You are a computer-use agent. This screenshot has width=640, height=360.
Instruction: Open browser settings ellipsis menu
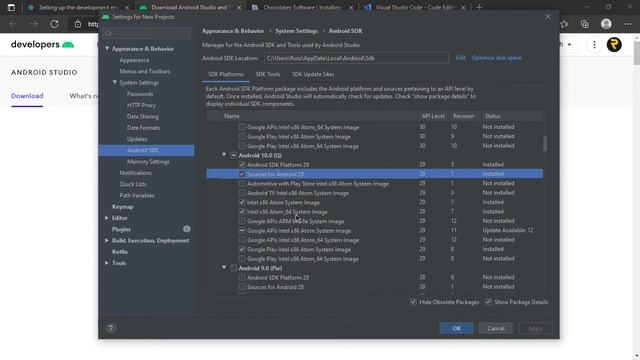(628, 24)
